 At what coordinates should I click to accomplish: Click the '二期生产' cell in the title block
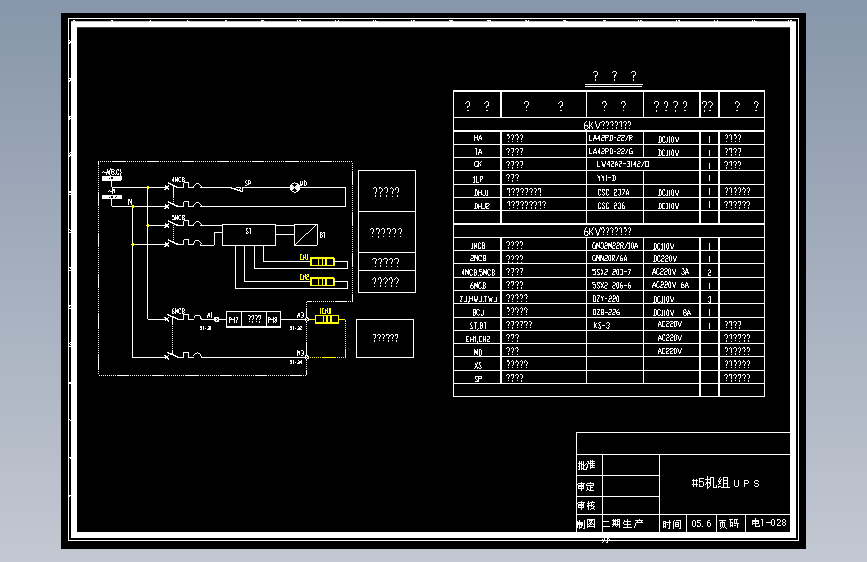coord(623,523)
